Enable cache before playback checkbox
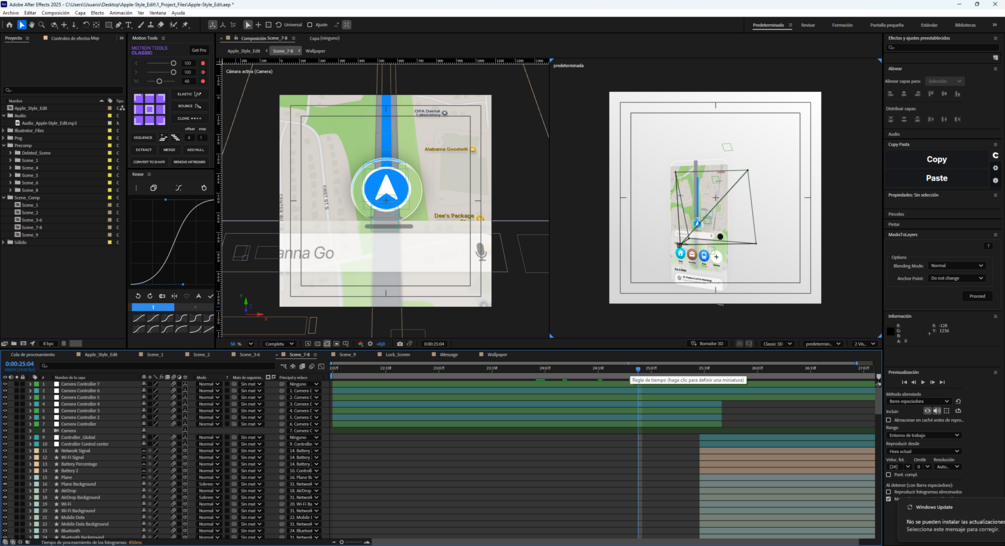The width and height of the screenshot is (1005, 546). [x=889, y=420]
